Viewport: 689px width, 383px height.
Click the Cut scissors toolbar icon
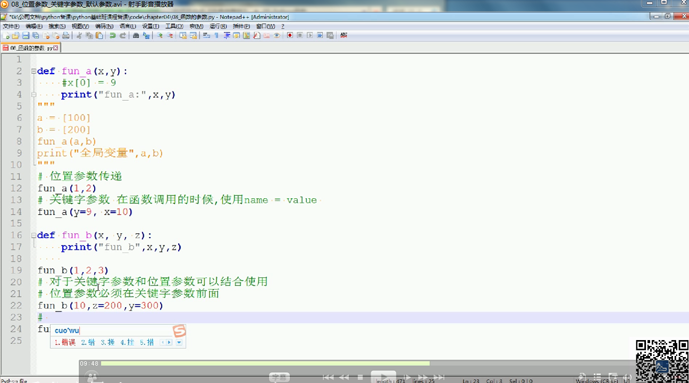tap(79, 36)
